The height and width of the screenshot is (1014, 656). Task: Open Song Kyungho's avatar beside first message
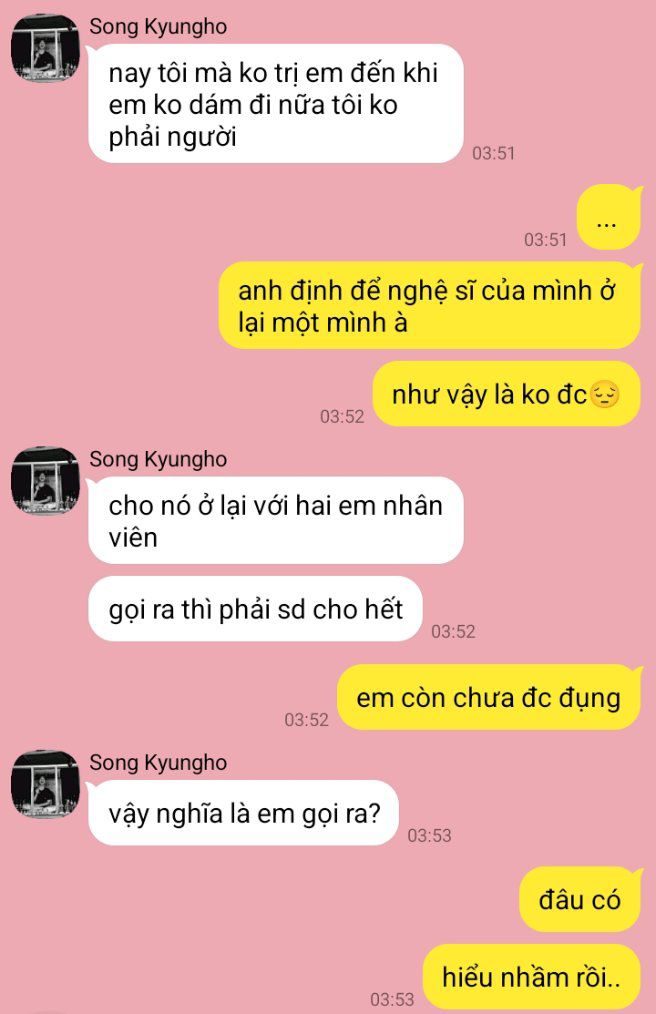point(45,49)
